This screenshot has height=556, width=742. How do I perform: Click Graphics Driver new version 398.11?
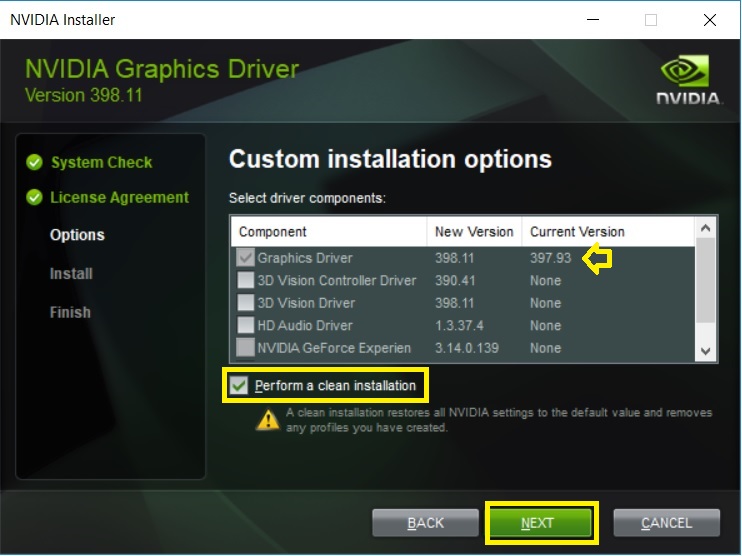(x=454, y=258)
